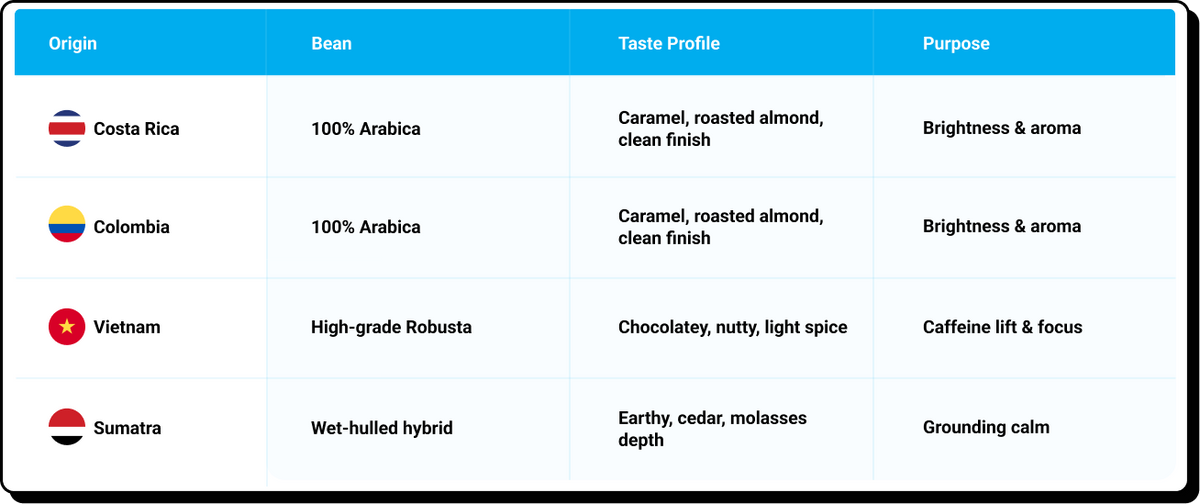Click the Vietnam flag icon
The width and height of the screenshot is (1200, 504).
pyautogui.click(x=67, y=327)
